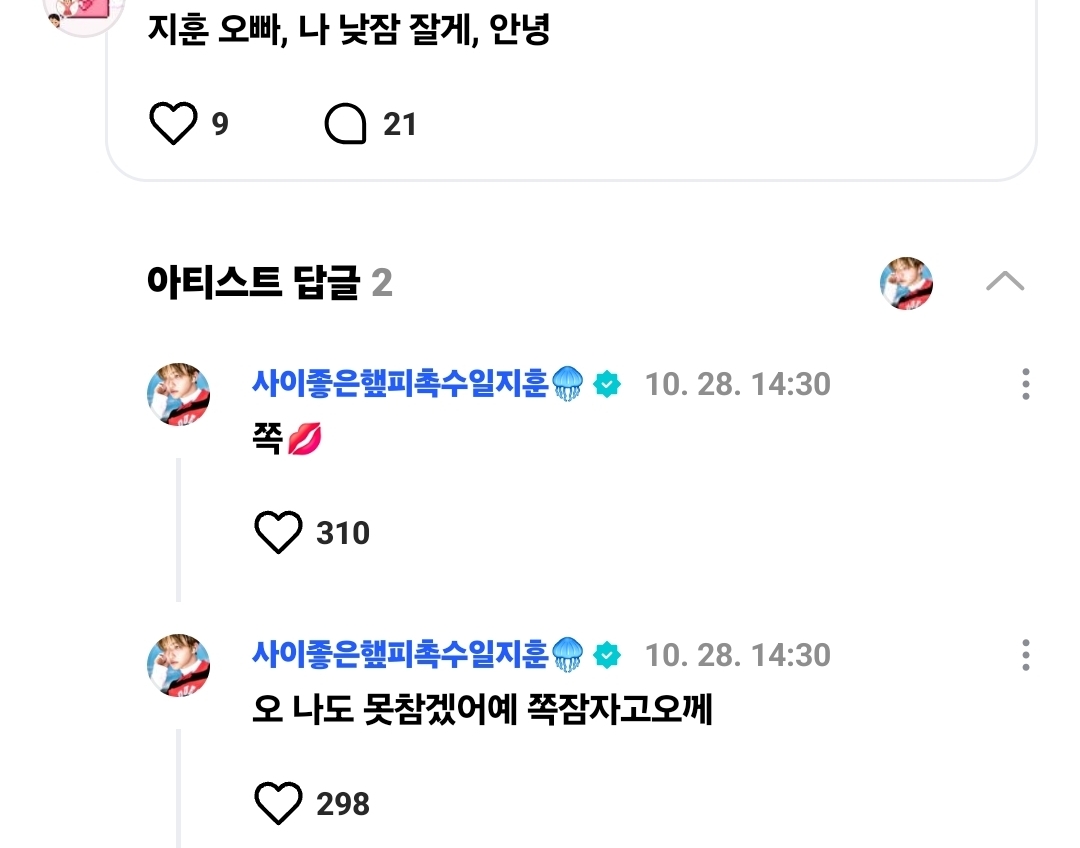
Task: Tap verified badge on second reply
Action: [x=607, y=654]
